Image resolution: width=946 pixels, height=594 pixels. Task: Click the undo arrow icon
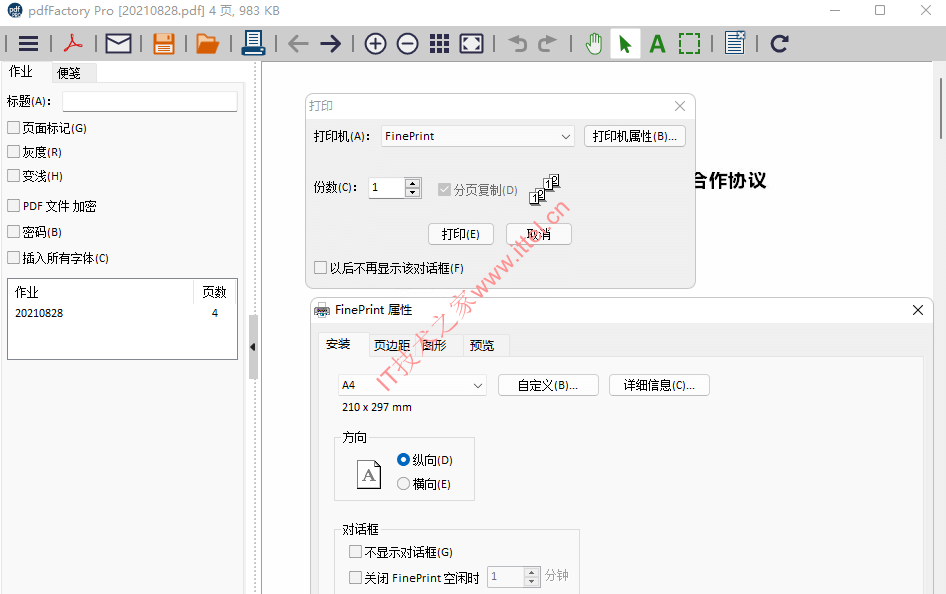click(517, 43)
